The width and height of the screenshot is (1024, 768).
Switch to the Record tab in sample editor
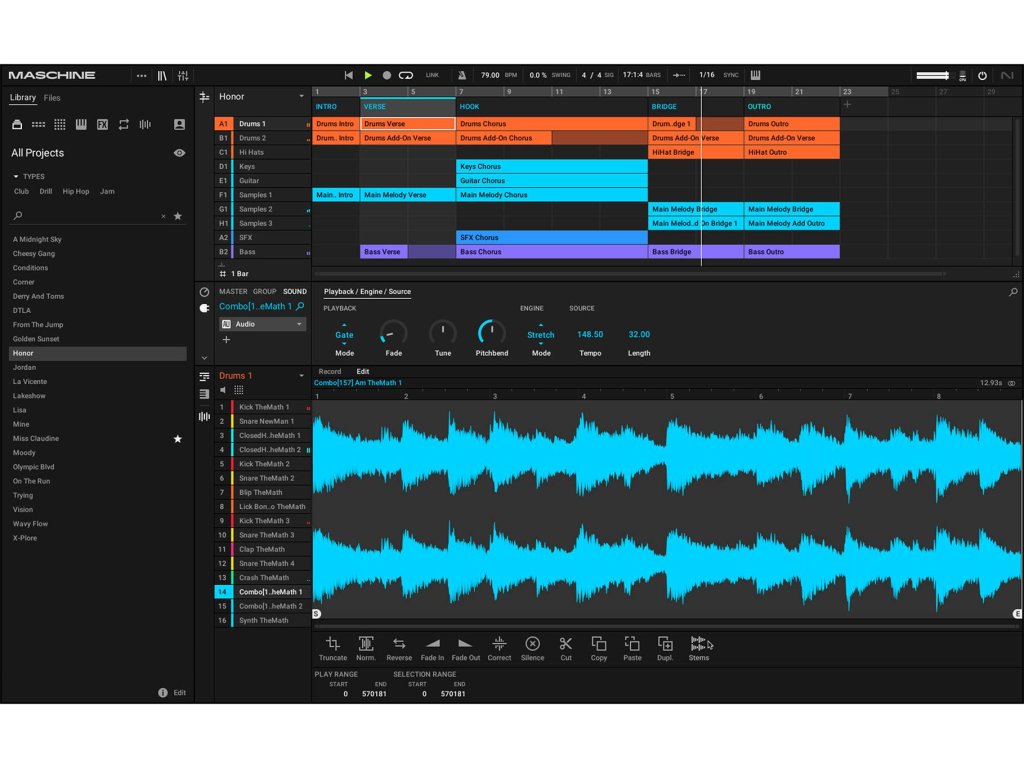click(330, 372)
